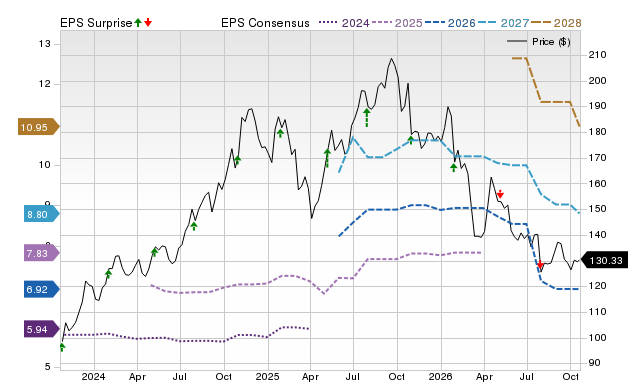640x382 pixels.
Task: Click the '12' label on the left EPS axis
Action: pyautogui.click(x=45, y=84)
